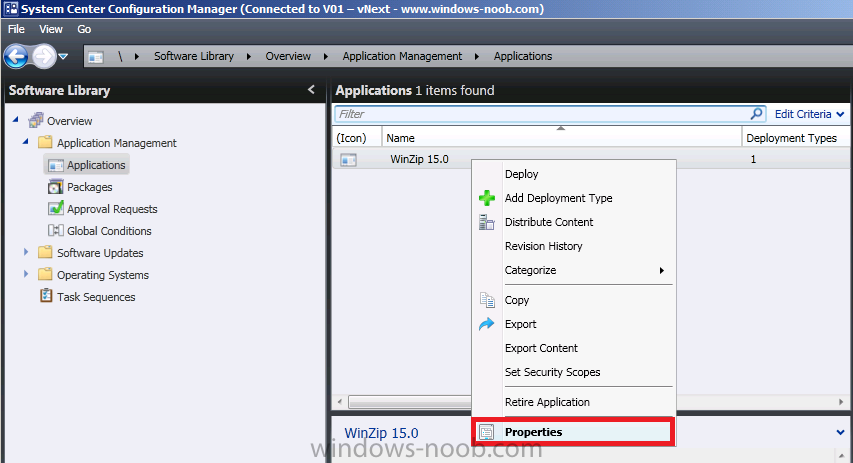Expand the arrow after Overview breadcrumb
The height and width of the screenshot is (463, 853).
(x=325, y=57)
